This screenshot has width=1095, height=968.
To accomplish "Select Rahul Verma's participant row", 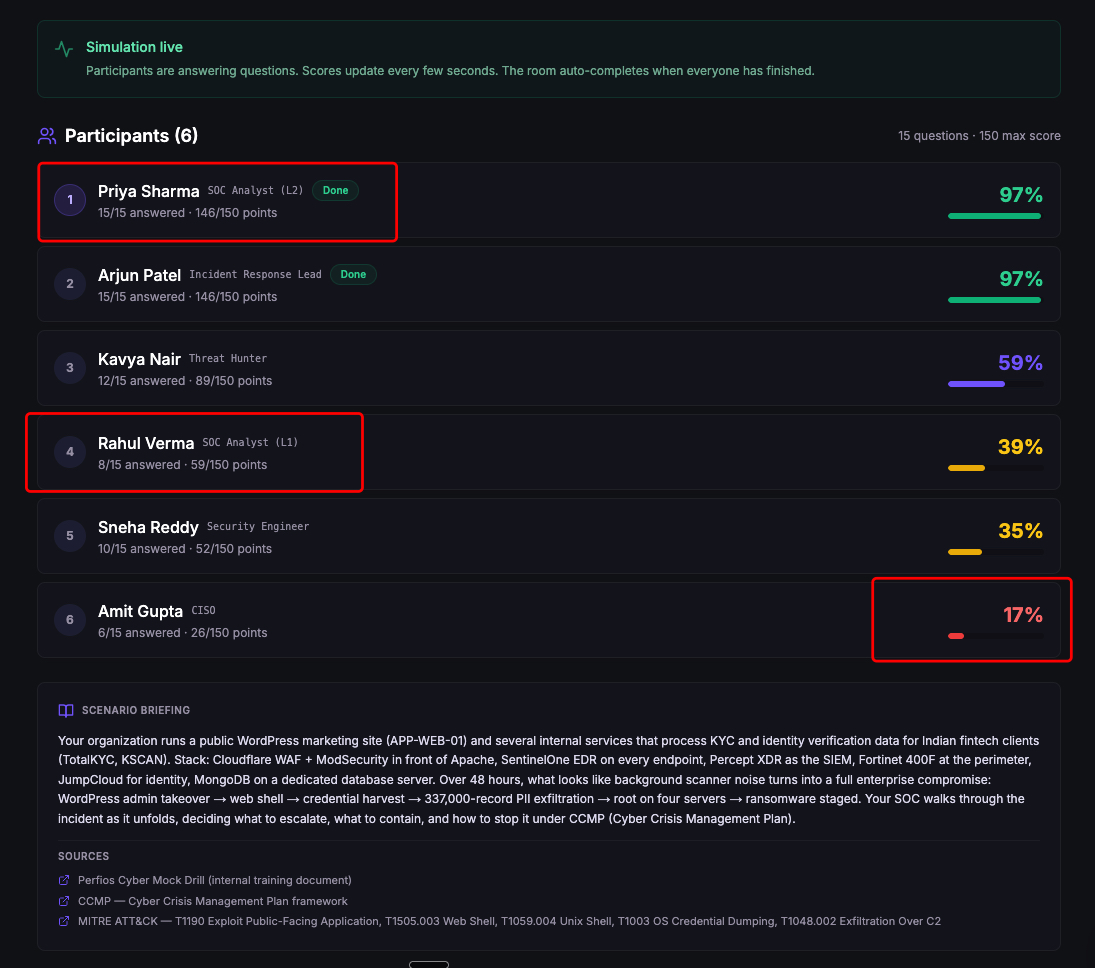I will point(548,451).
